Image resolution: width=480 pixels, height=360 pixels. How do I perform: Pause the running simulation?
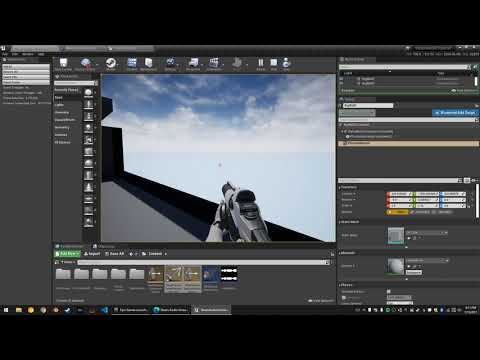tap(261, 63)
